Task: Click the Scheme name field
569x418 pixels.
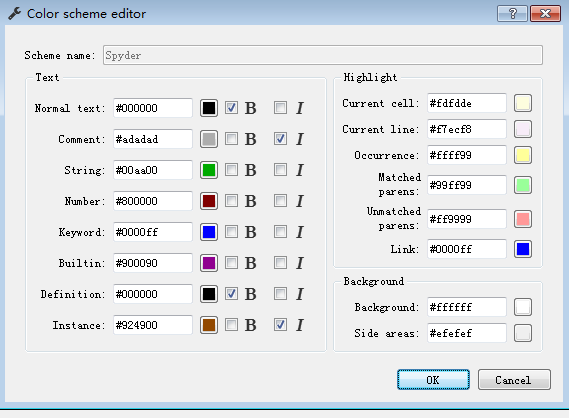Action: click(x=323, y=55)
